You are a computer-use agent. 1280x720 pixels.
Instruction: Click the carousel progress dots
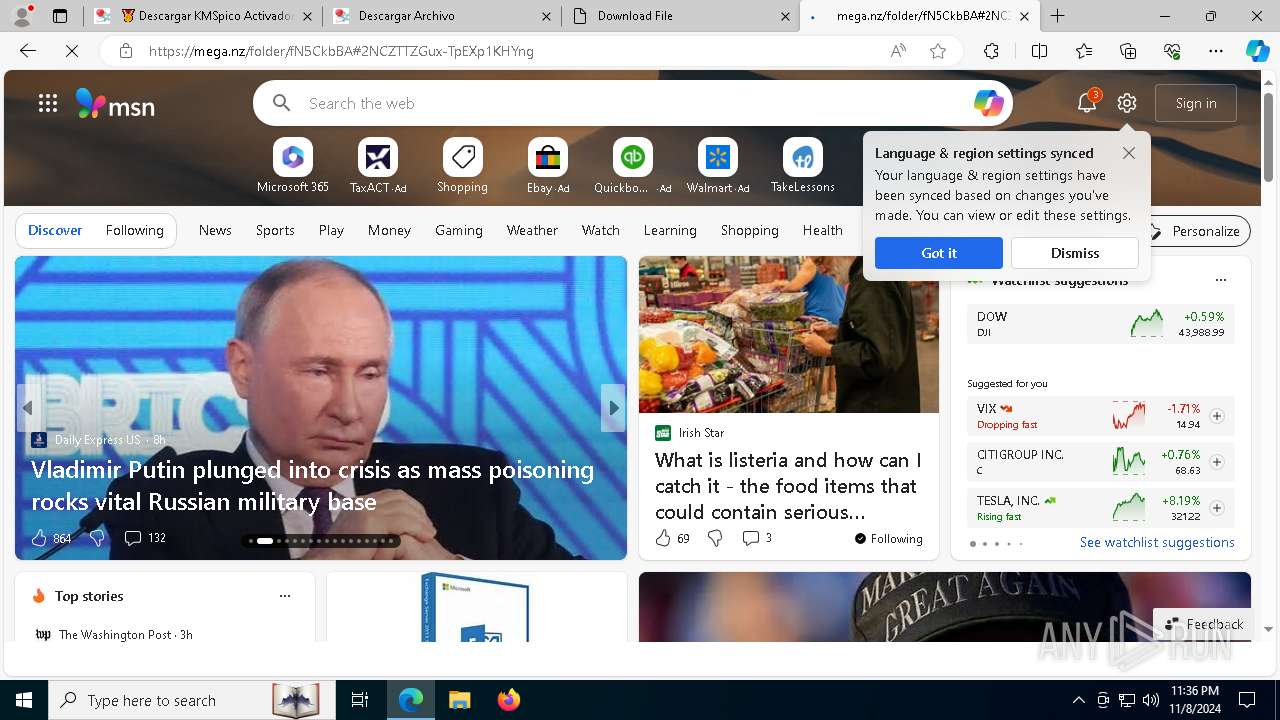click(x=322, y=541)
